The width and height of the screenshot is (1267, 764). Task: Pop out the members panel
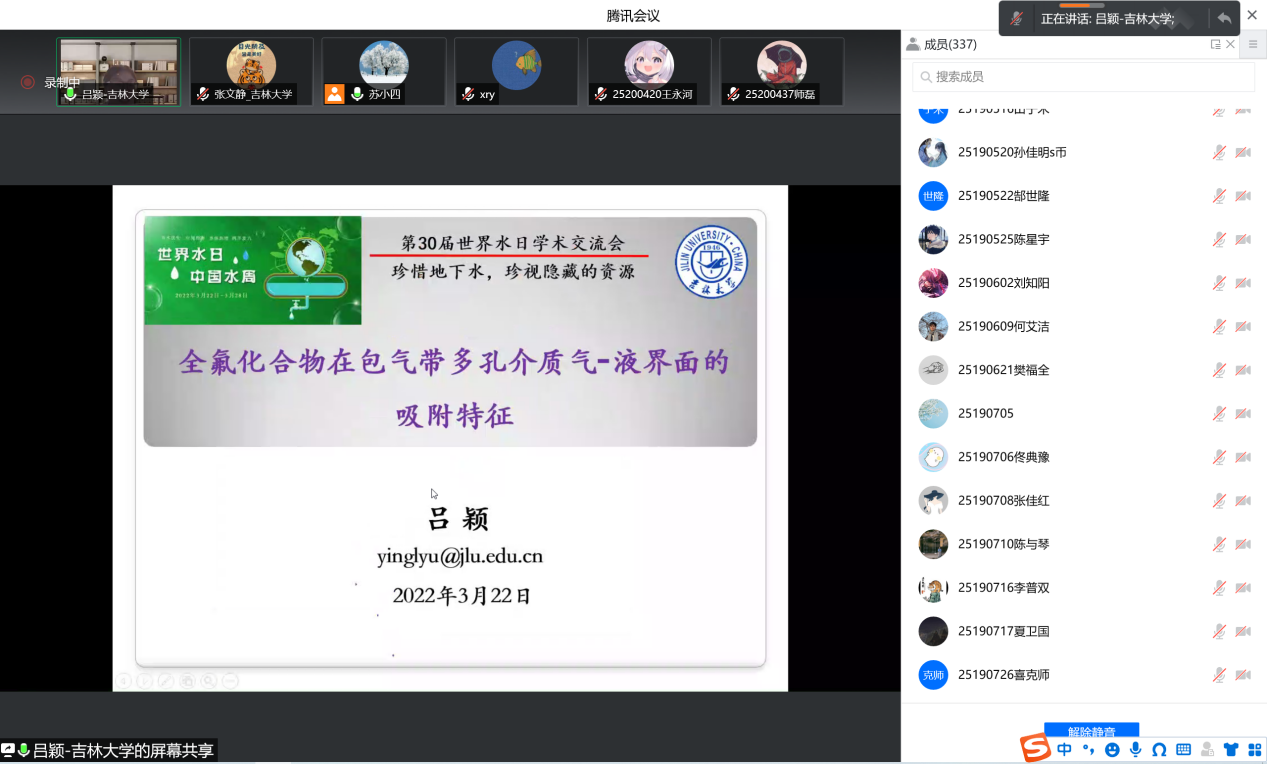point(1215,44)
